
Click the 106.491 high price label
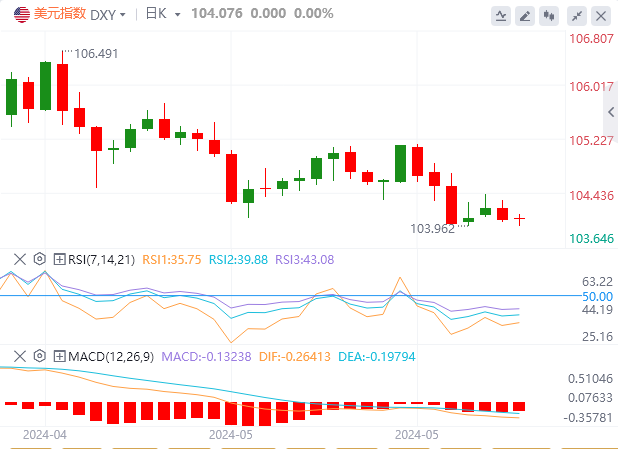click(x=96, y=54)
